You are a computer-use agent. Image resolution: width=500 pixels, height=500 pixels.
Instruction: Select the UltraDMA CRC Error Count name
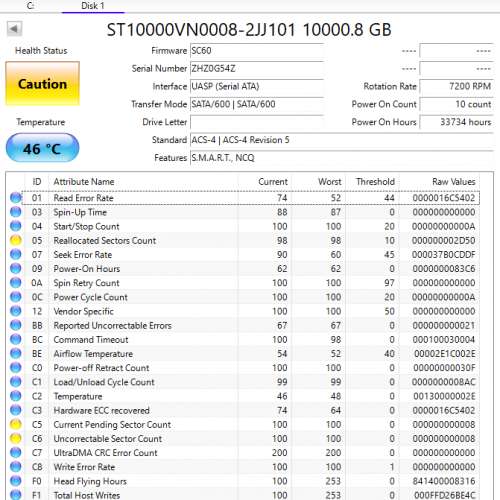point(105,453)
